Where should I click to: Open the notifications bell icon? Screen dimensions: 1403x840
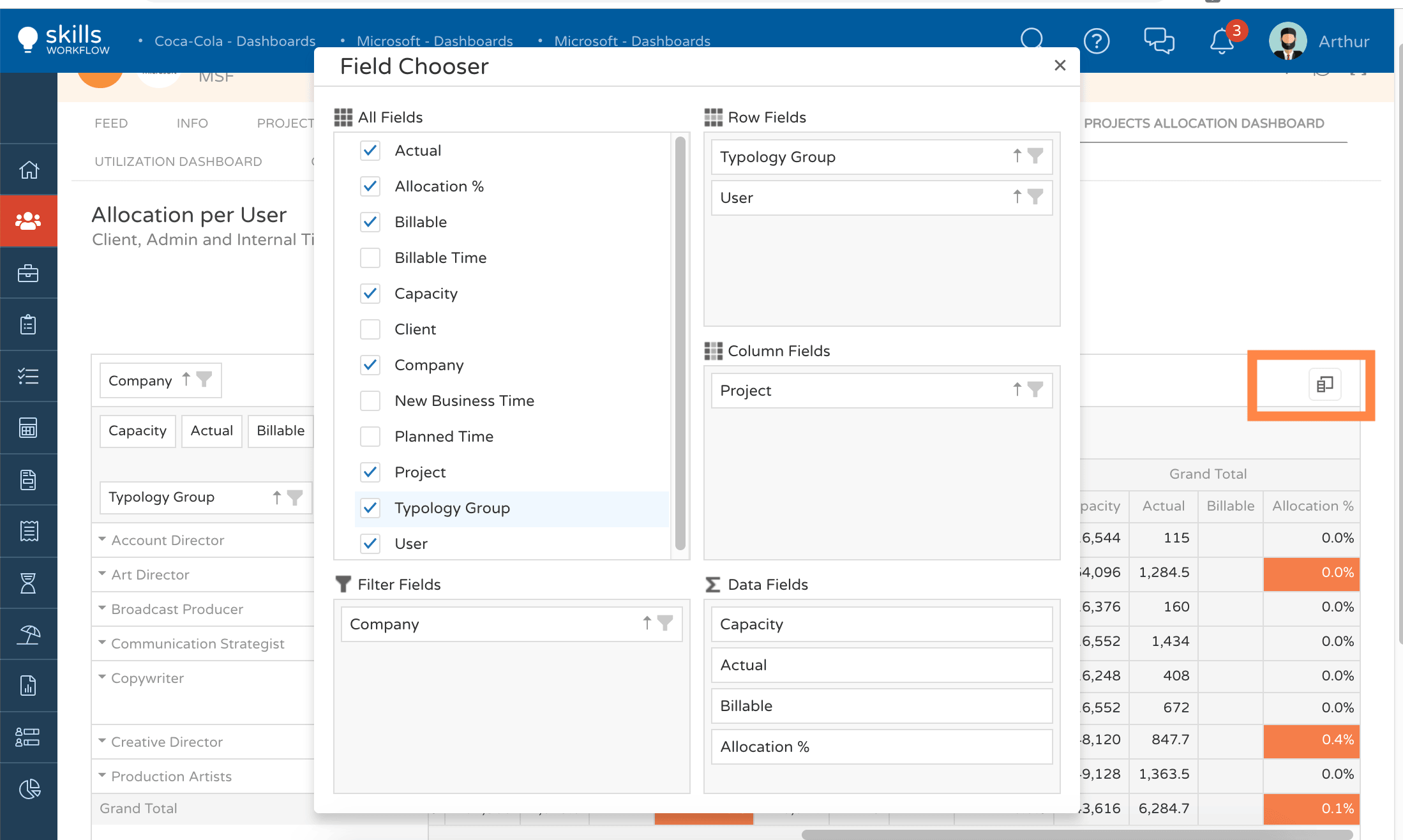(1221, 41)
